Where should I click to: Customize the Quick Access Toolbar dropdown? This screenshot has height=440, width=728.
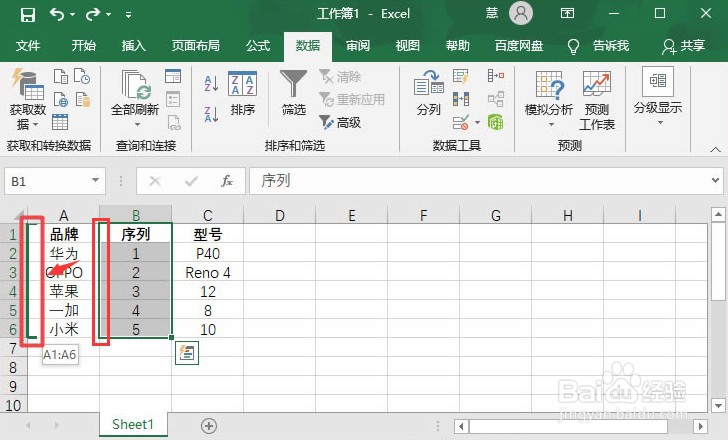[x=128, y=15]
